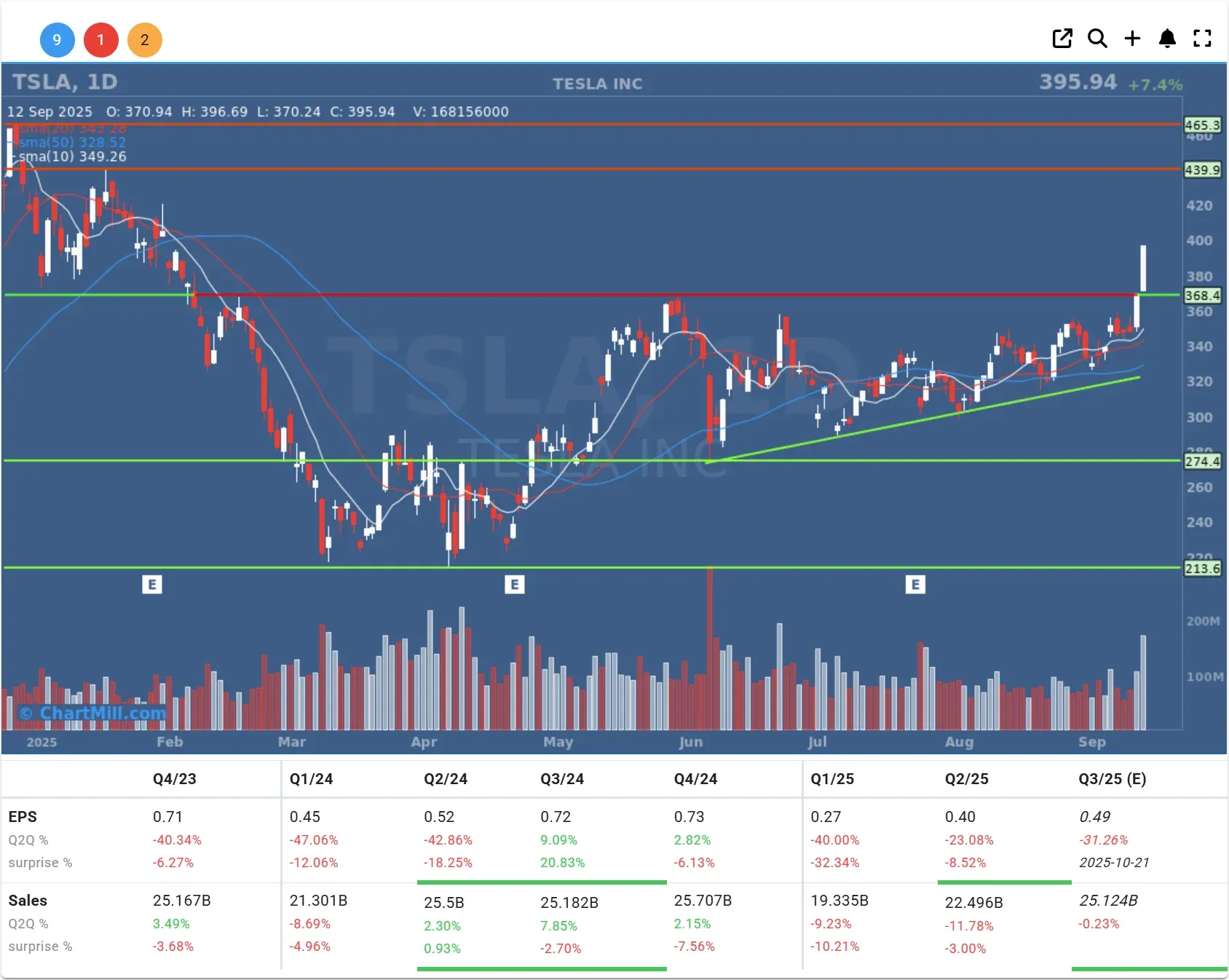Open chart in new window icon
The width and height of the screenshot is (1229, 980).
1062,39
